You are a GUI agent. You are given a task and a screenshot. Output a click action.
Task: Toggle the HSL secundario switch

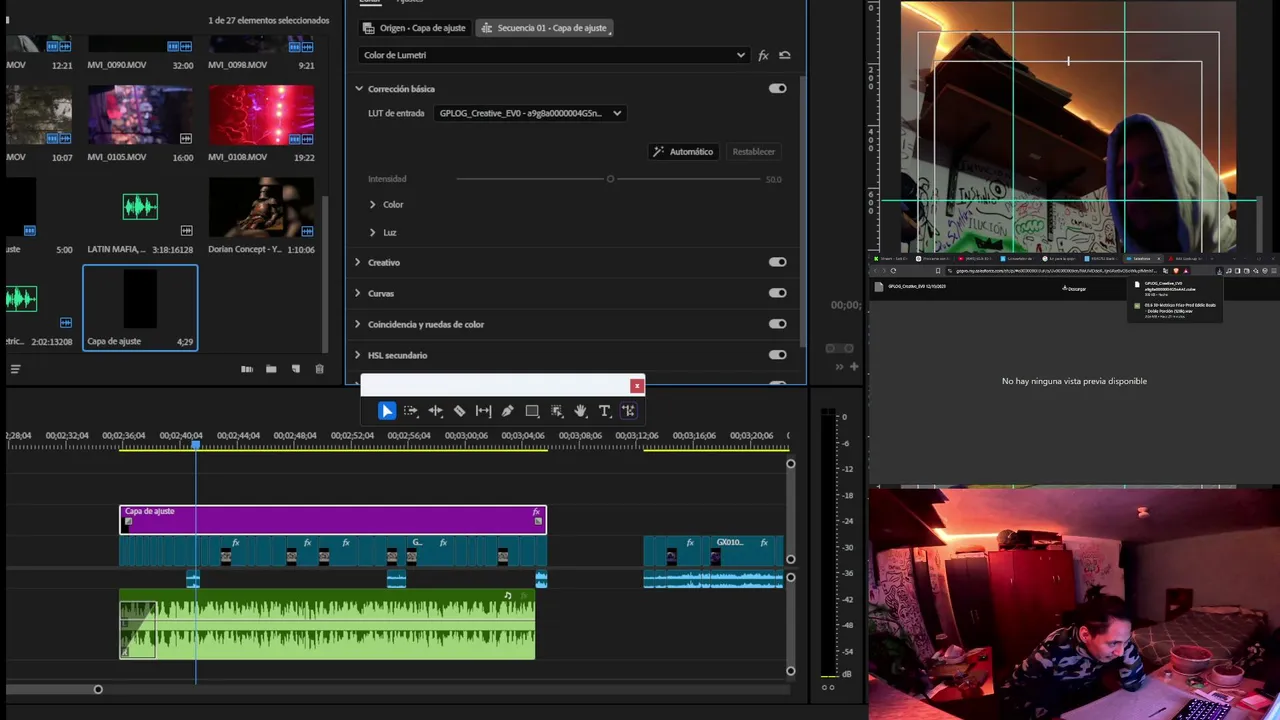pyautogui.click(x=777, y=355)
